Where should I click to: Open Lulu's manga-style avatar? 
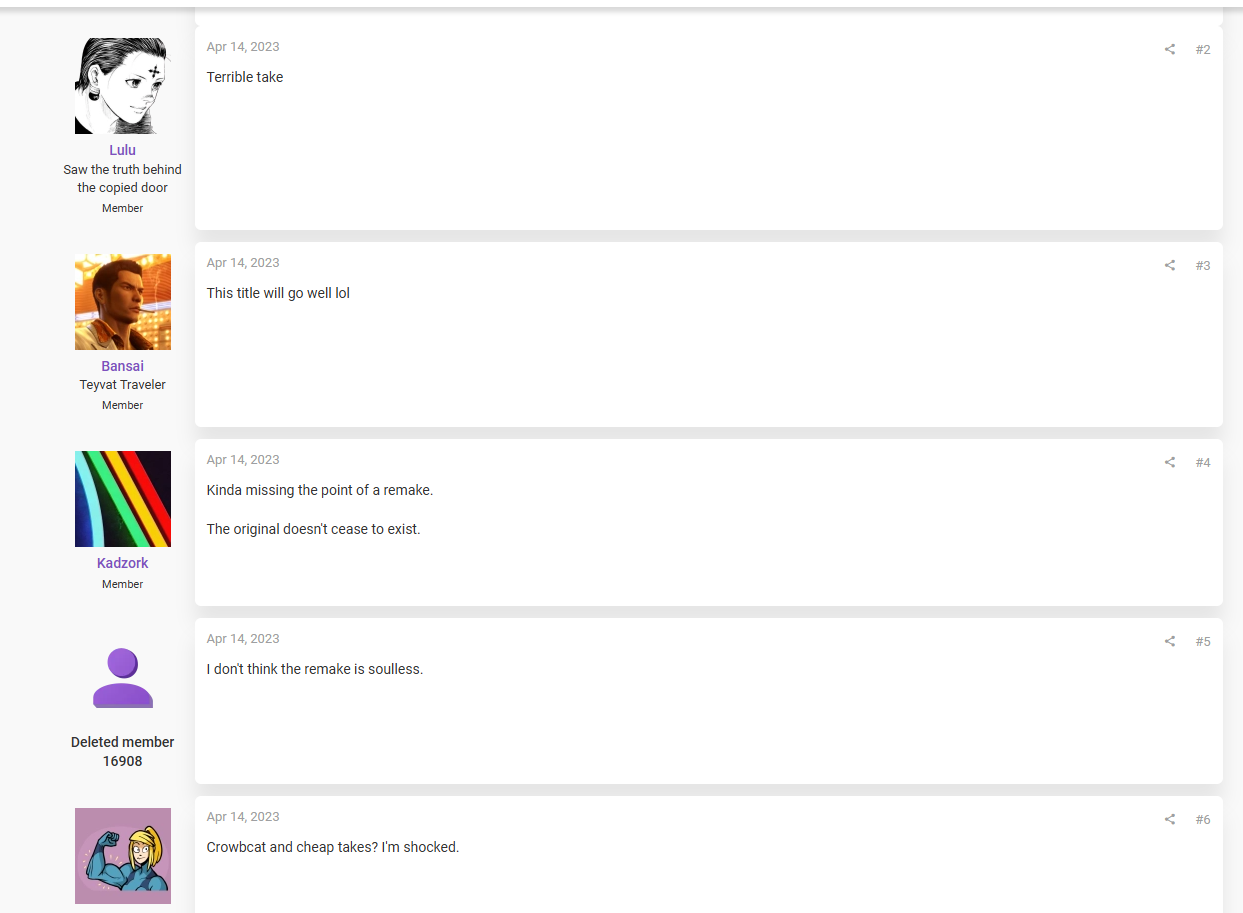point(123,86)
